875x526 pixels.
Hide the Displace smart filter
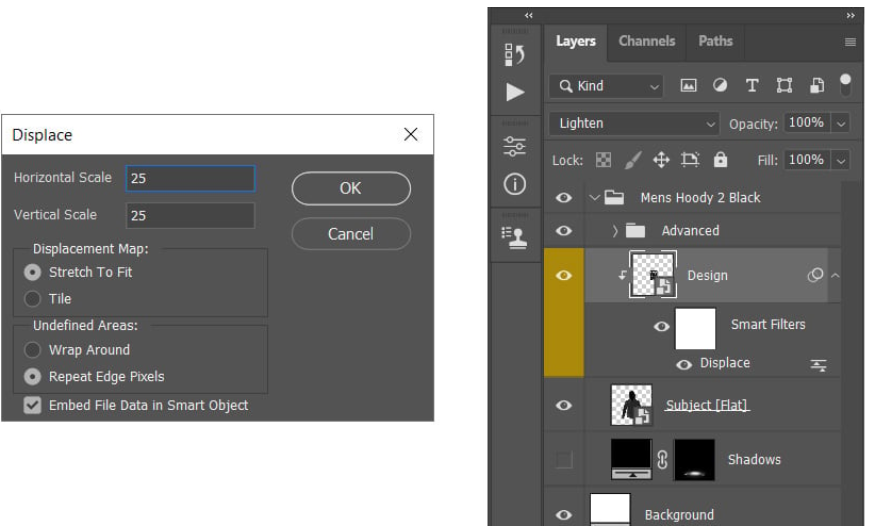point(684,365)
